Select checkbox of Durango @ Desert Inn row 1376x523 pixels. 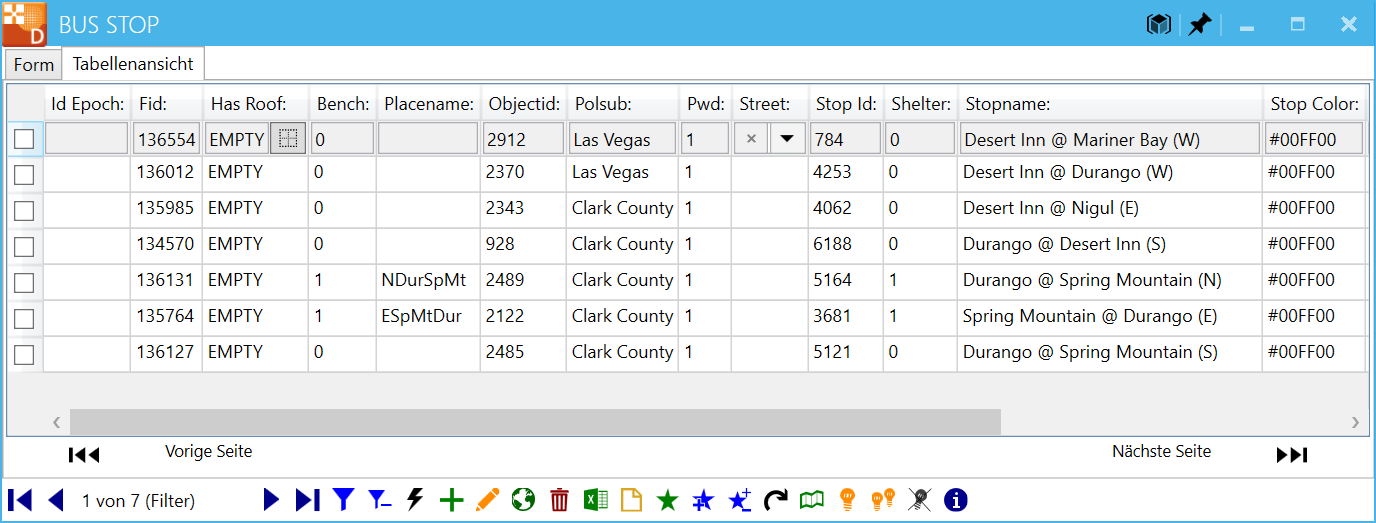pos(24,247)
